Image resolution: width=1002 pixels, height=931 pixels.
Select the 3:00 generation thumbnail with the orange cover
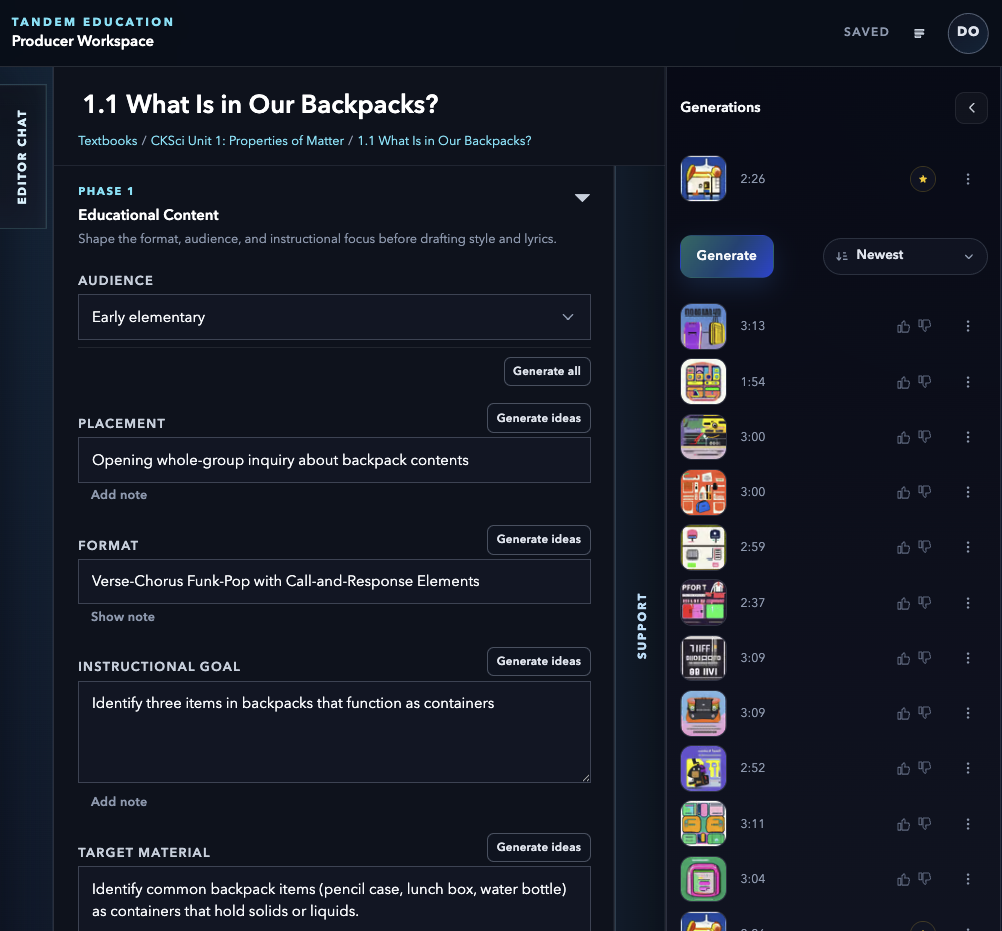coord(703,492)
